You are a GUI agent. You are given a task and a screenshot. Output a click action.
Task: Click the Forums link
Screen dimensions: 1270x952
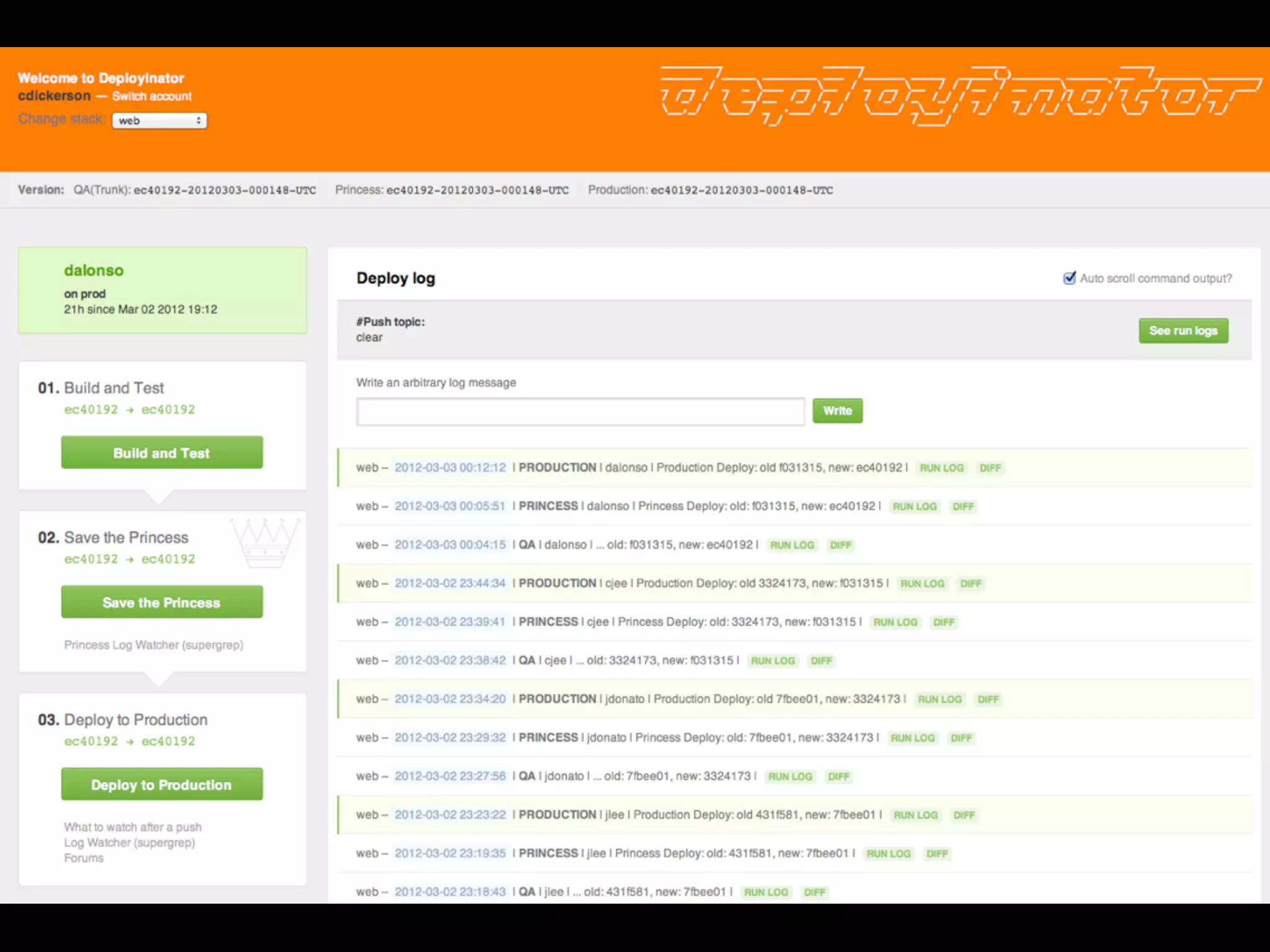point(84,858)
